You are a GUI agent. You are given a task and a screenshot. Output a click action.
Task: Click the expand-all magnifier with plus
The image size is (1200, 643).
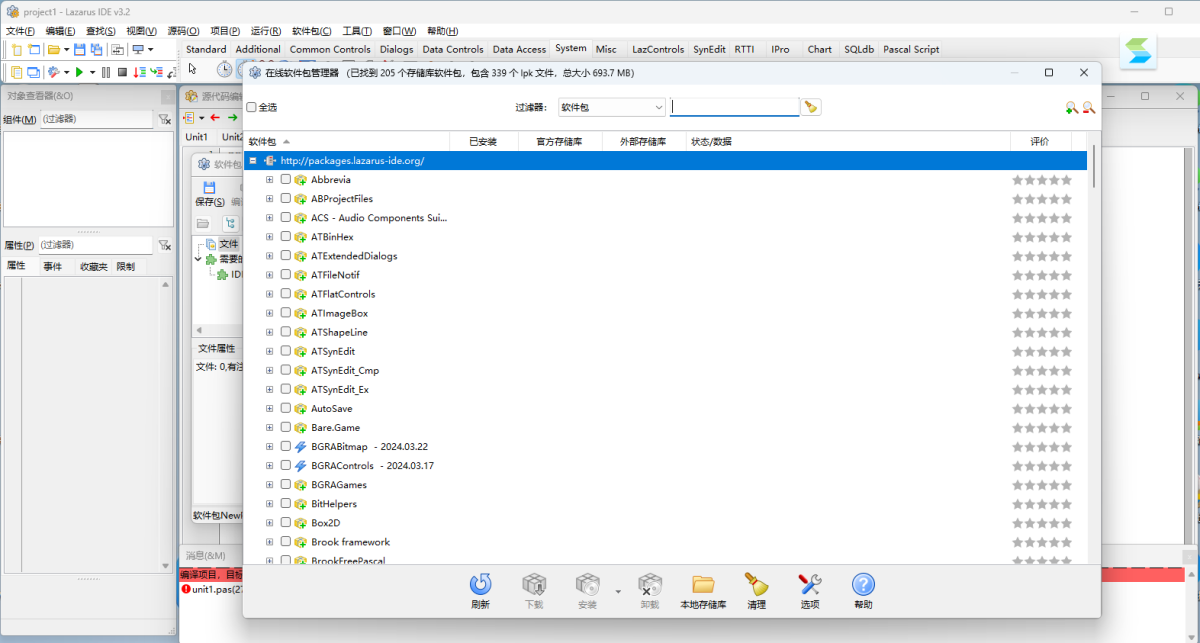1071,108
